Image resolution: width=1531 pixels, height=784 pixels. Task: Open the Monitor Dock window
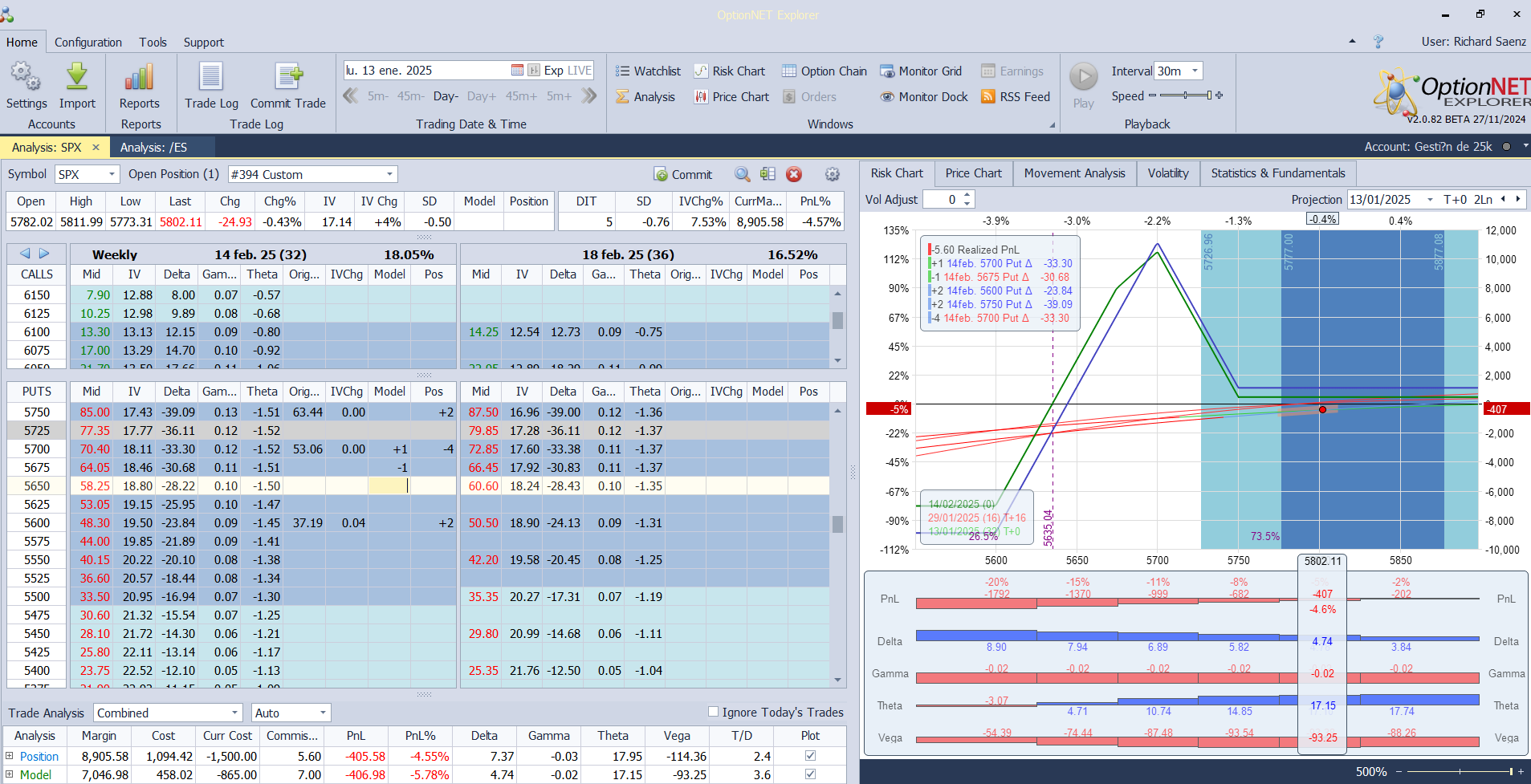click(x=924, y=97)
